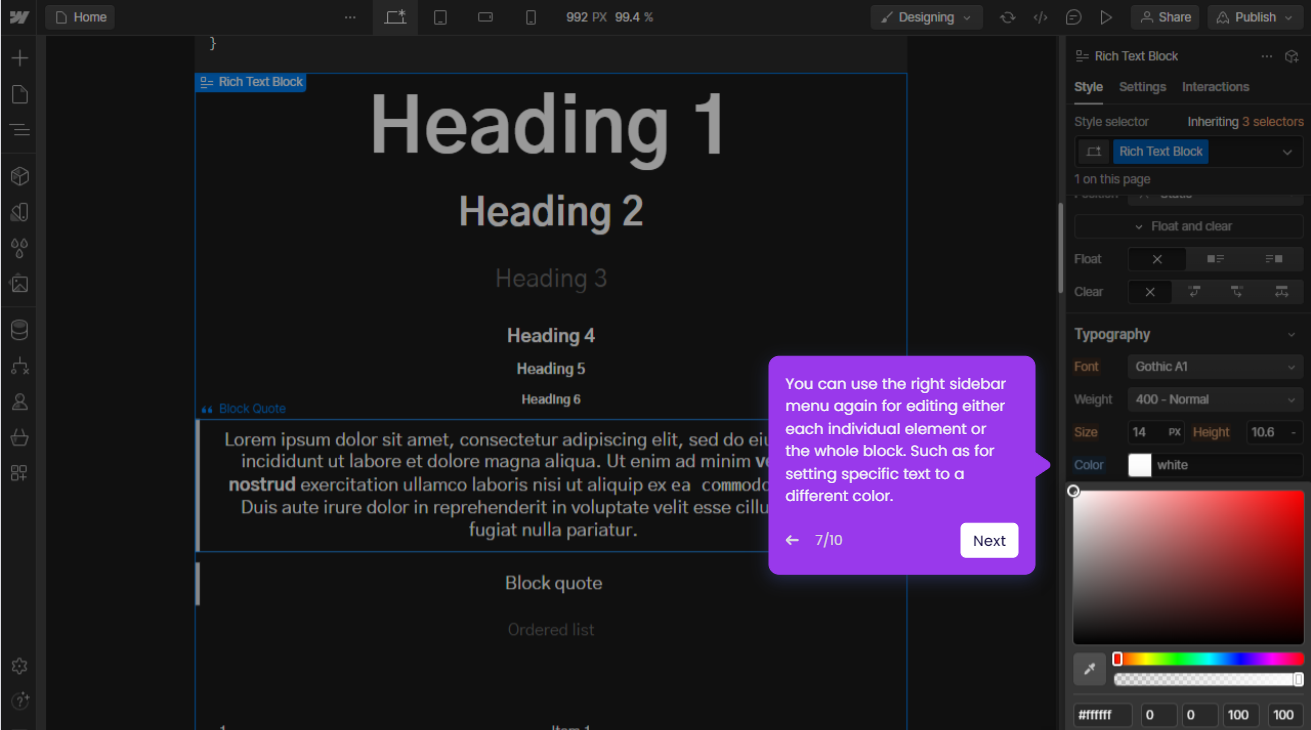The image size is (1311, 730).
Task: Enter Preview mode with the play icon
Action: point(1105,17)
